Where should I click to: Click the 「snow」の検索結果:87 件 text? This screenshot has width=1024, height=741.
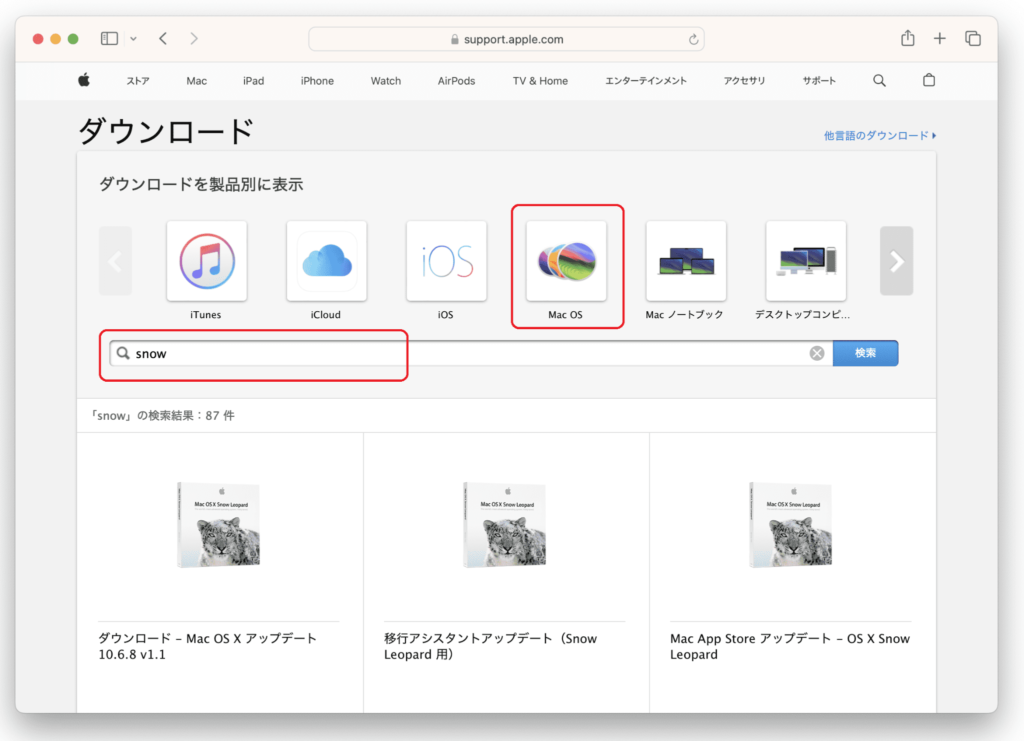[x=163, y=416]
